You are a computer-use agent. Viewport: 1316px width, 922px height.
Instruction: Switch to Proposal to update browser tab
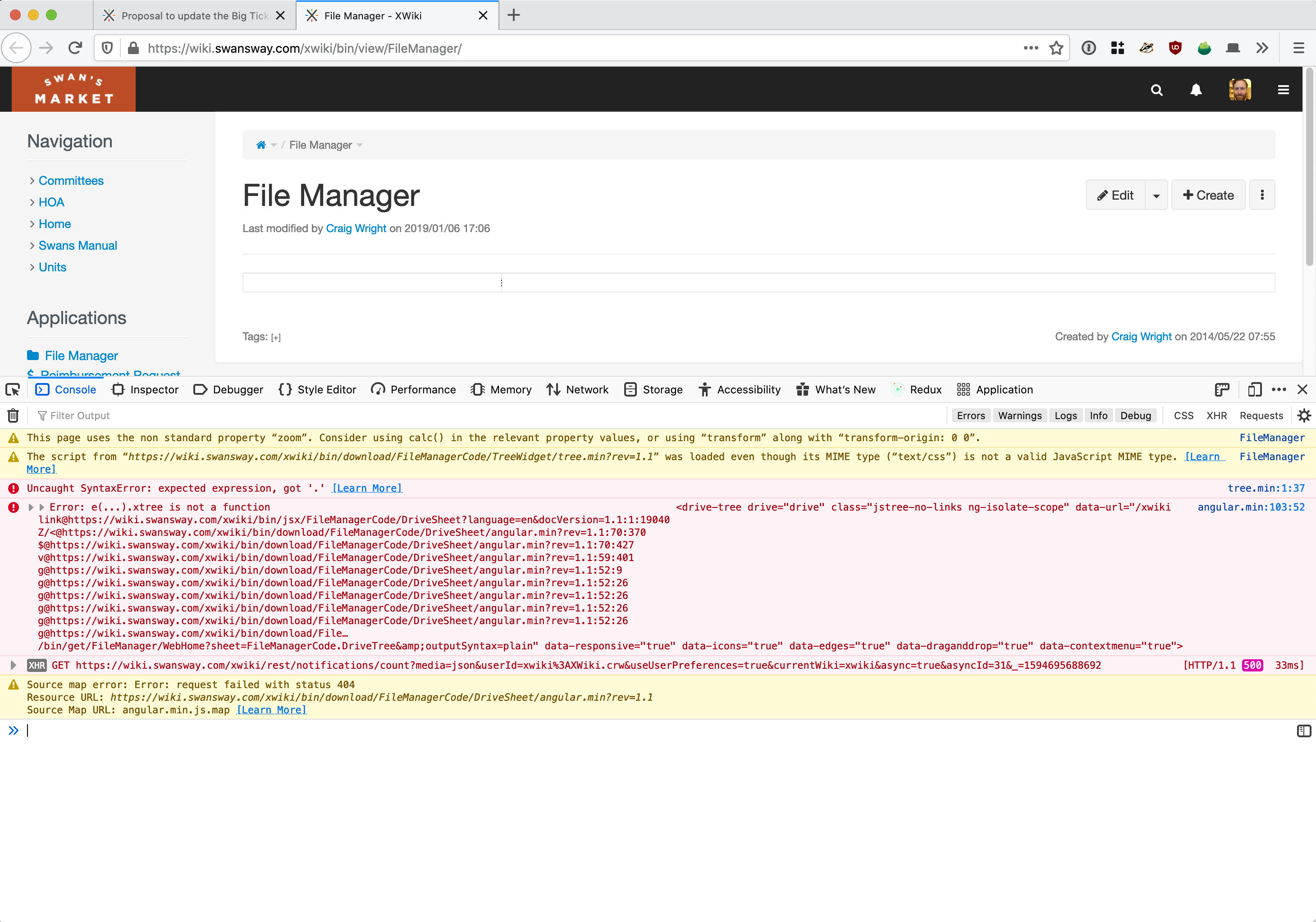[x=195, y=15]
